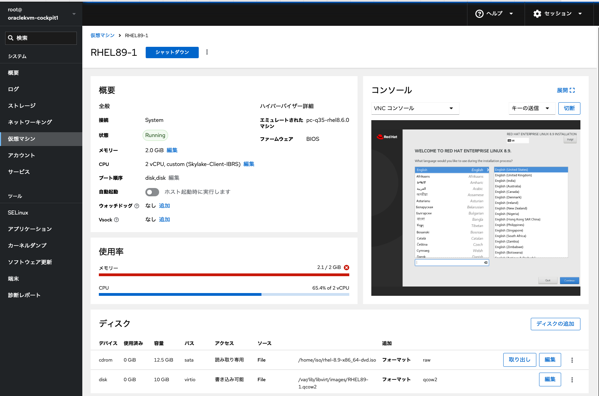
Task: Go to ネットワーキング in sidebar
Action: (x=41, y=122)
